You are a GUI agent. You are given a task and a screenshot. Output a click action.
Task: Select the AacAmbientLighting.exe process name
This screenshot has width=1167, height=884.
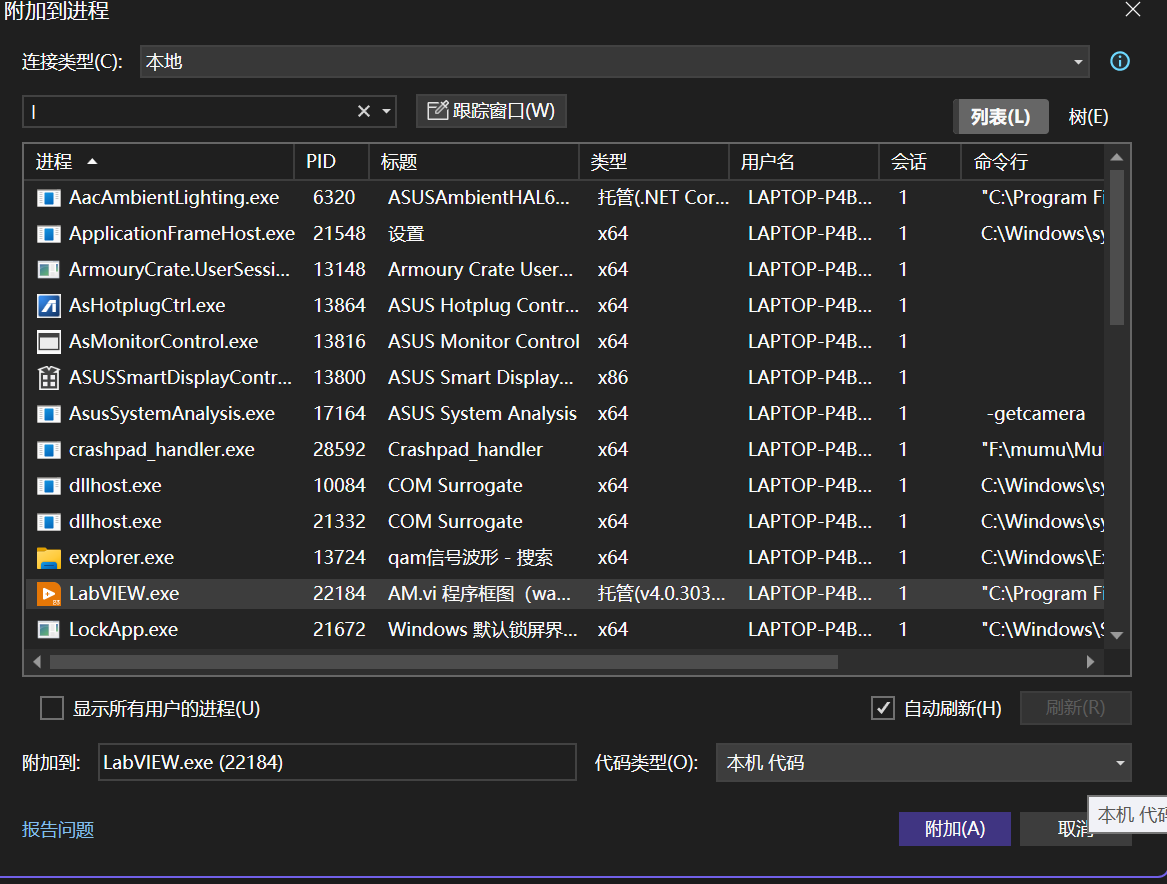pos(174,198)
